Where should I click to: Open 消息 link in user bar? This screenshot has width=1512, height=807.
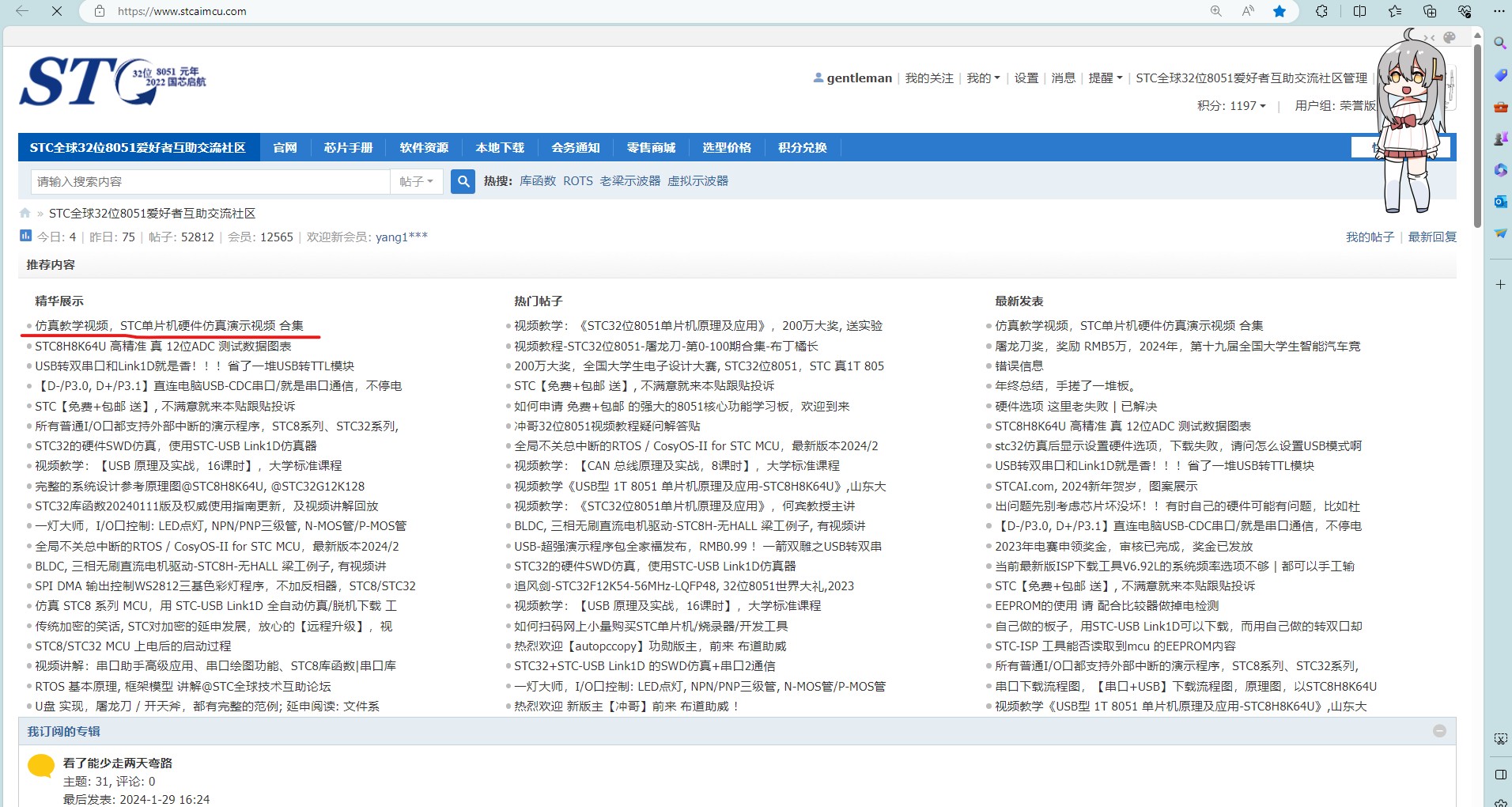click(1064, 78)
